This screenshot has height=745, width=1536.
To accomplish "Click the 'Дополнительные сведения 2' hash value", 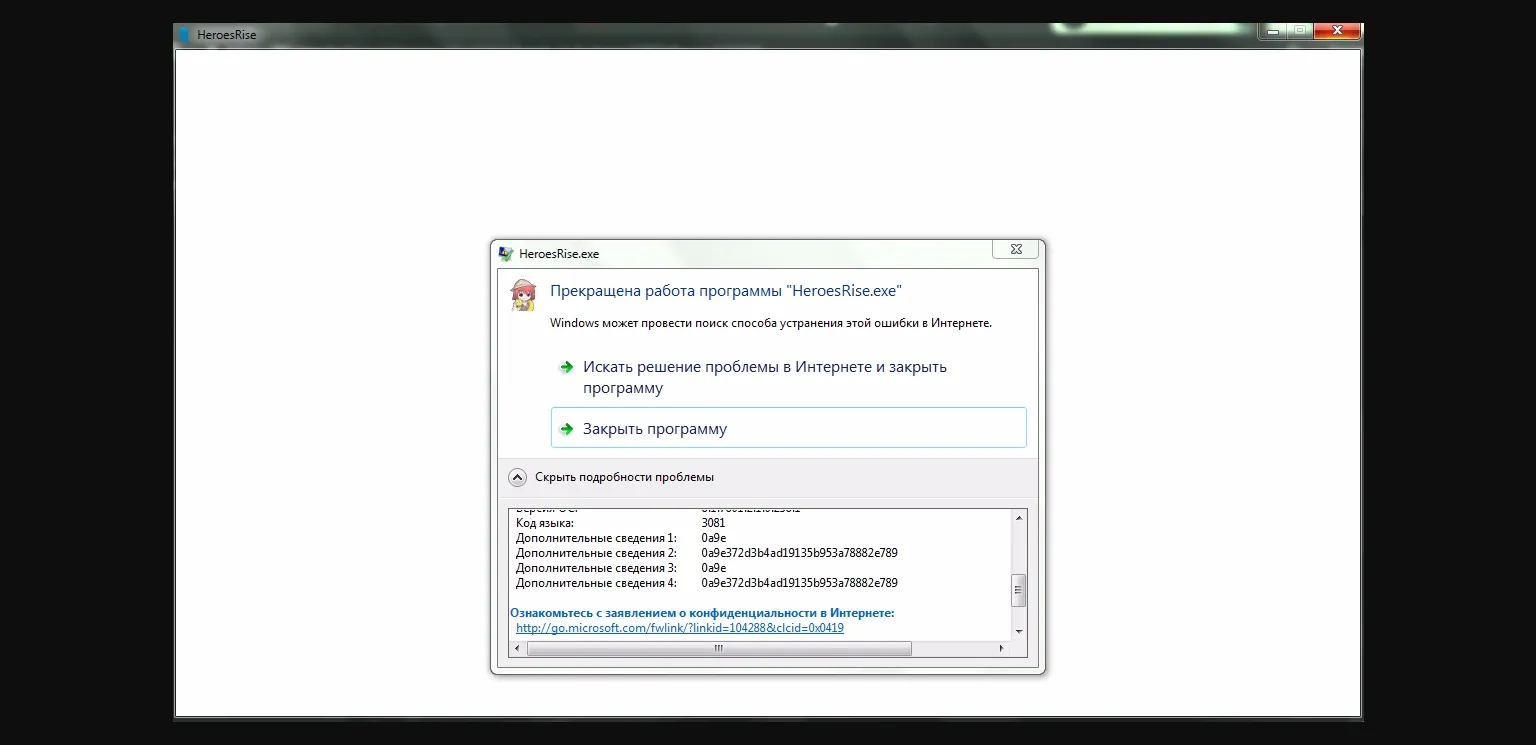I will 799,553.
